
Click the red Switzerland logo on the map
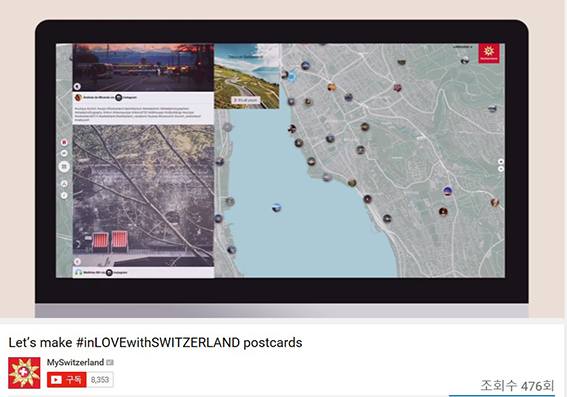489,53
